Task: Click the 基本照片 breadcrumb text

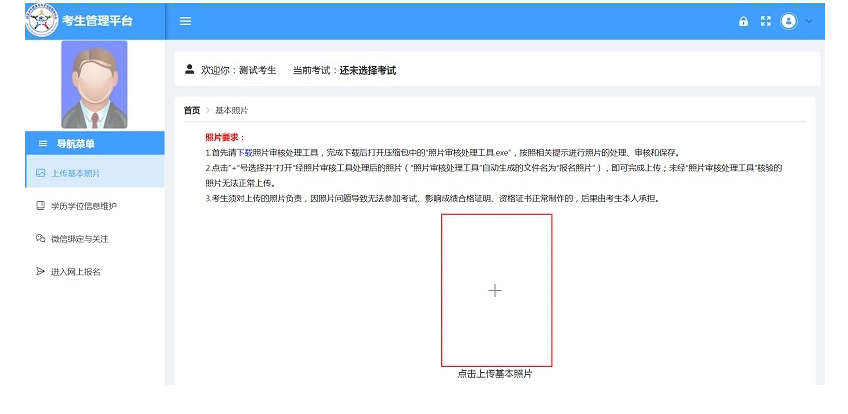Action: (x=231, y=110)
